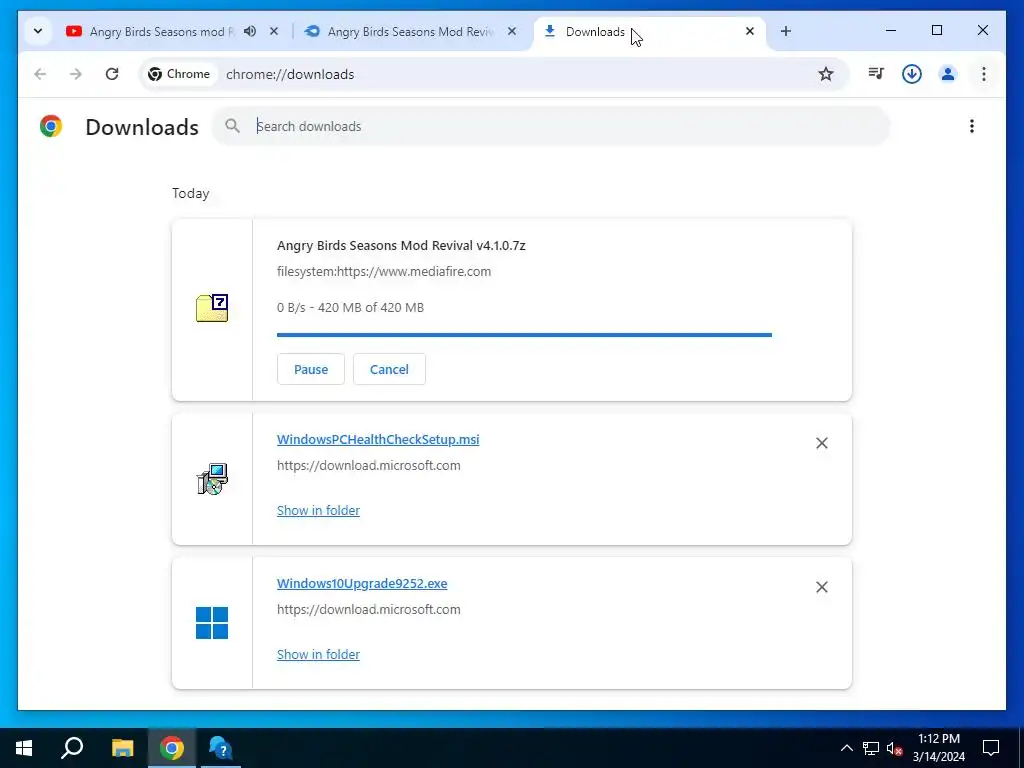This screenshot has width=1024, height=768.
Task: Go back with the back arrow
Action: (x=40, y=74)
